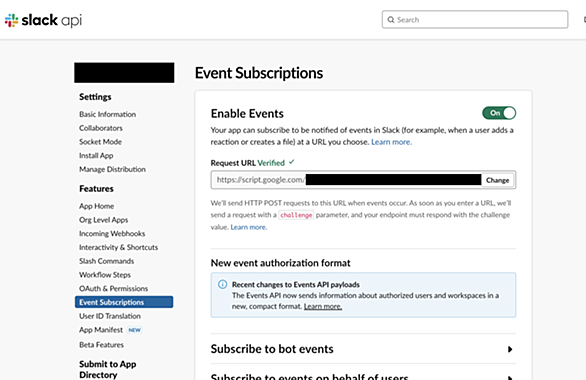Click the search magnifier icon
586x380 pixels.
point(391,19)
